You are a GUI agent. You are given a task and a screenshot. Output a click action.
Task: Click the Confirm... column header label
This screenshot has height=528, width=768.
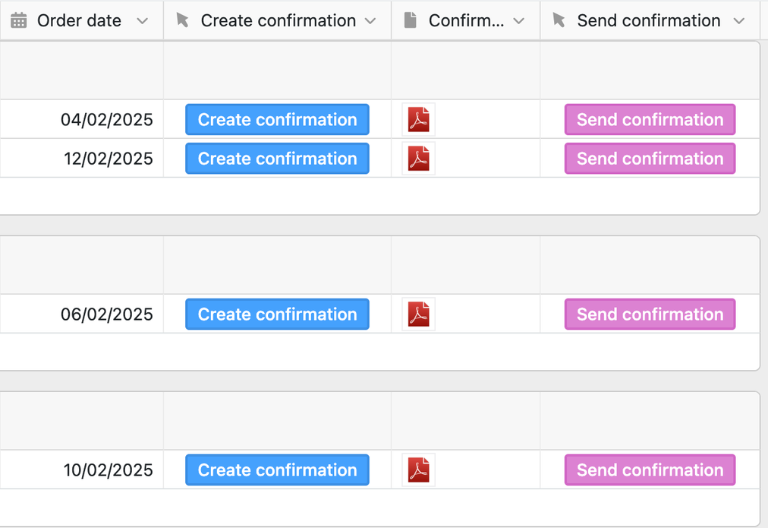[466, 21]
